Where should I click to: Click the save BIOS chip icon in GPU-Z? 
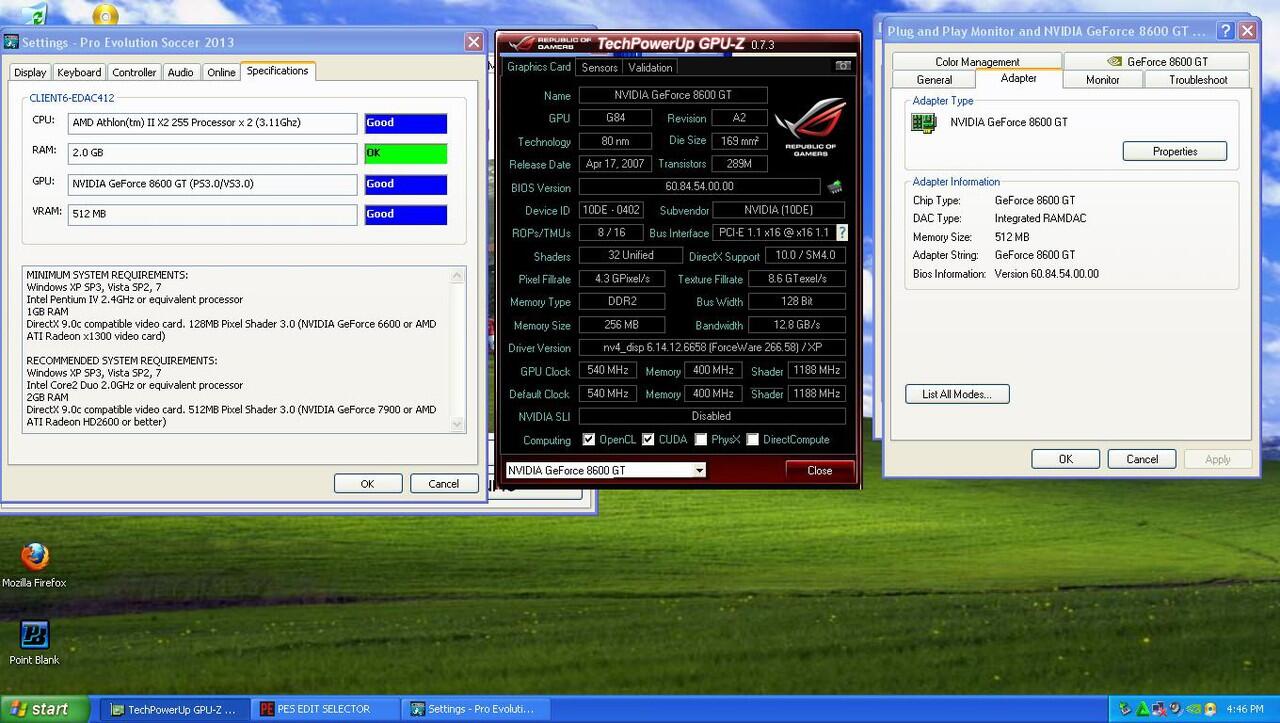pos(834,187)
